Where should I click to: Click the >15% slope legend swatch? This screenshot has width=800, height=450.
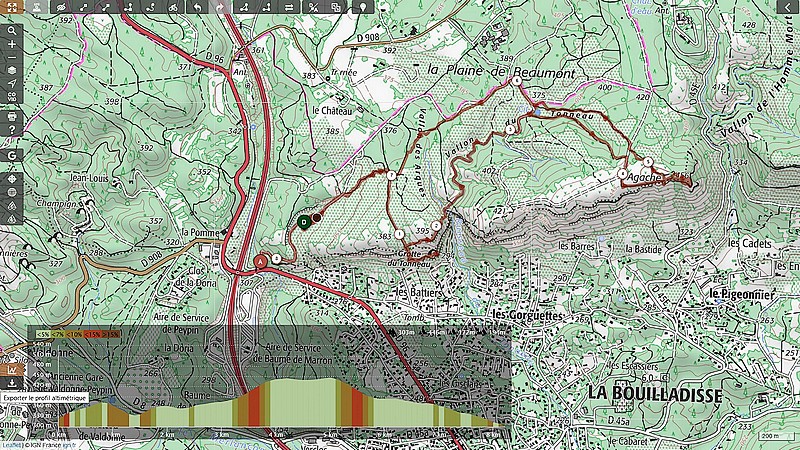coord(111,334)
